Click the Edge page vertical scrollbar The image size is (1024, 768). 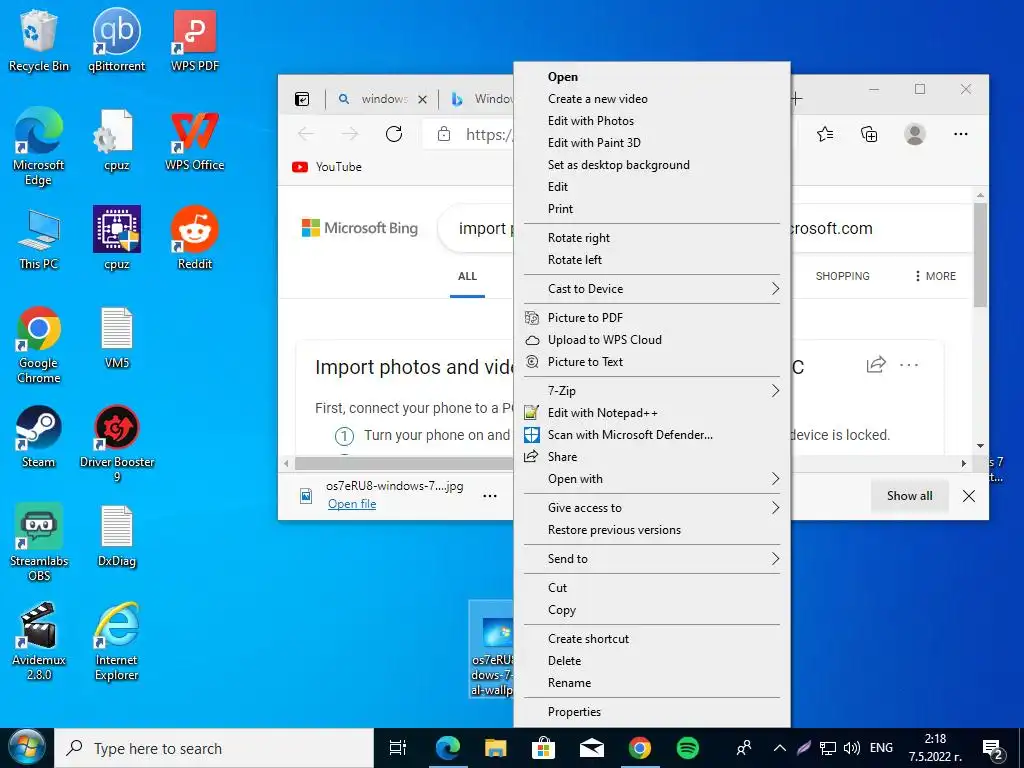point(980,255)
